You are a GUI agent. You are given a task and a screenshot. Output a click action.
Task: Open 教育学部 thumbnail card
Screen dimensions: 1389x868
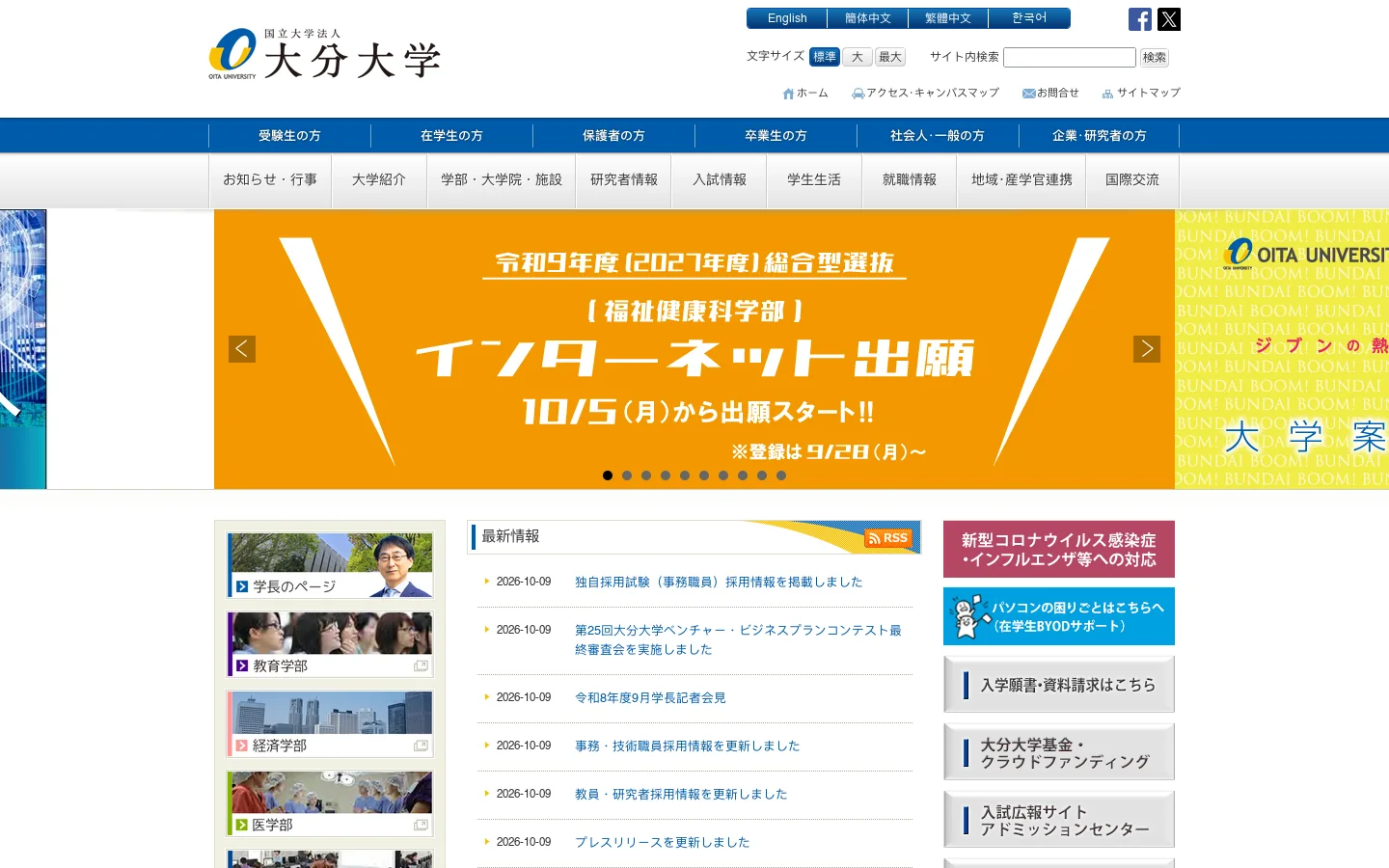pyautogui.click(x=330, y=644)
